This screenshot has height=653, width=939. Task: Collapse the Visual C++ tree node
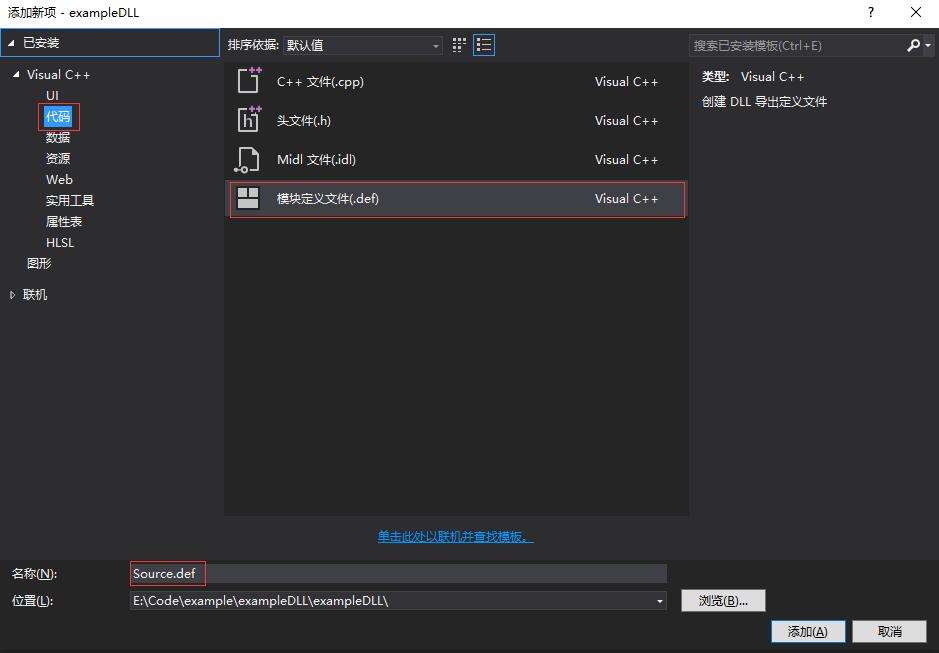(16, 74)
